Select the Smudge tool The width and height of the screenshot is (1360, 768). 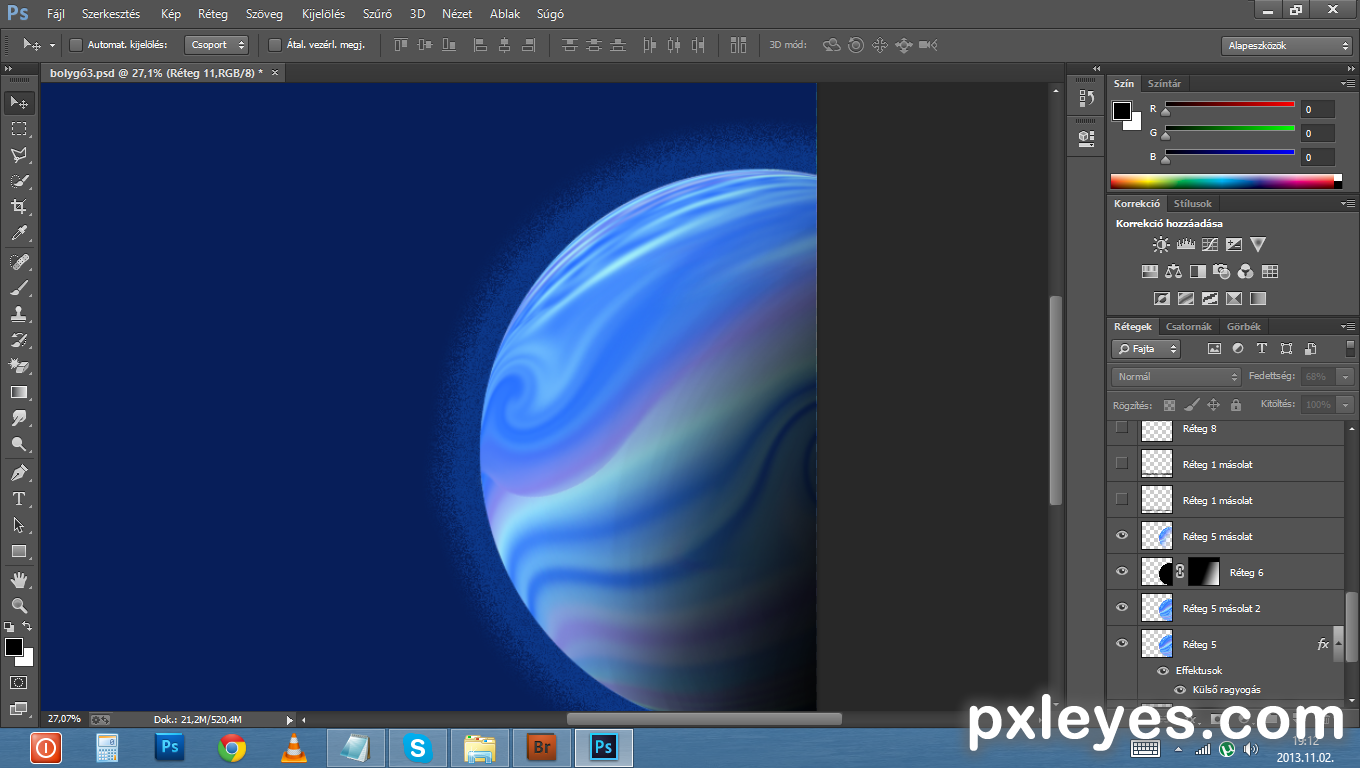click(x=19, y=418)
